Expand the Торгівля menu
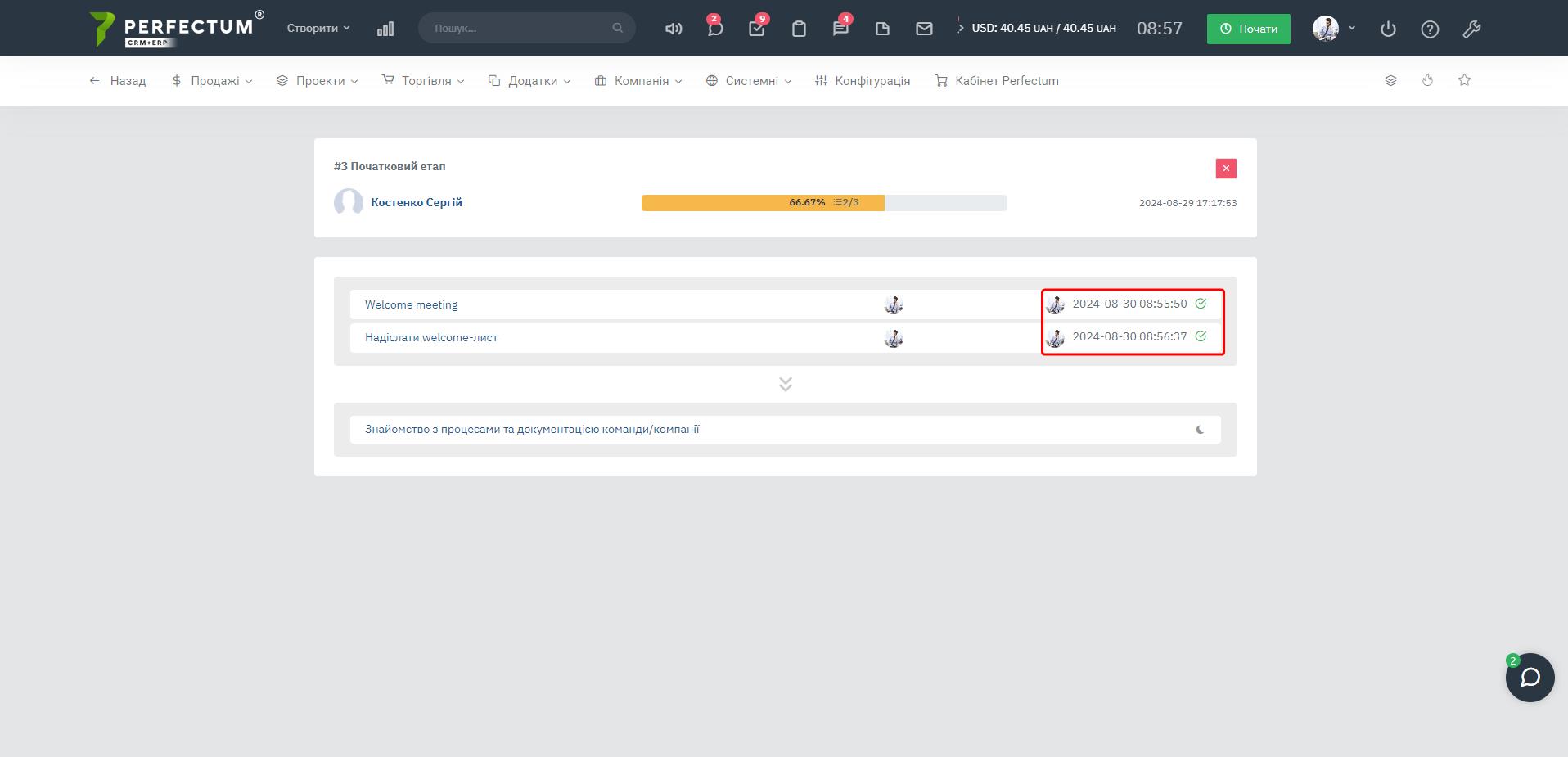The width and height of the screenshot is (1568, 757). click(x=423, y=81)
